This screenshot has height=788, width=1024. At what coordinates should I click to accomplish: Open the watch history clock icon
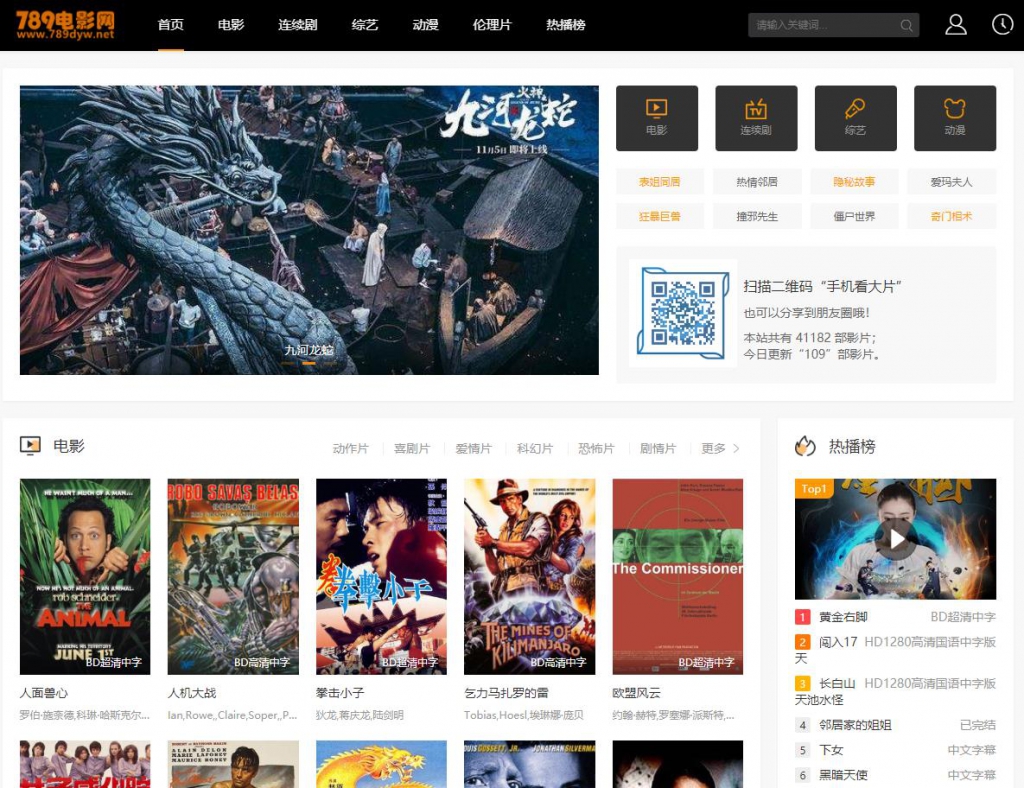click(x=1002, y=25)
